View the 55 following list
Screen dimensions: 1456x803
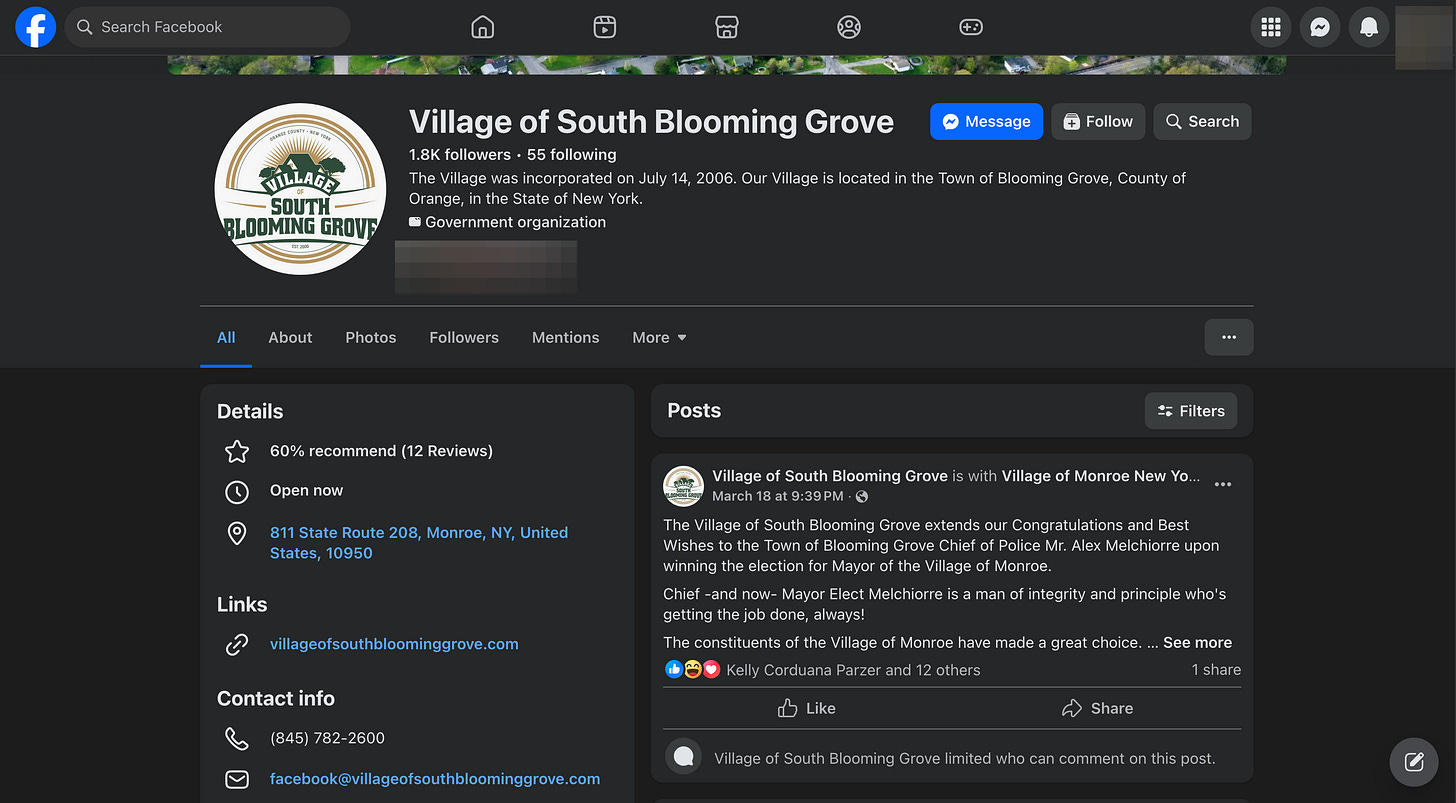point(572,154)
